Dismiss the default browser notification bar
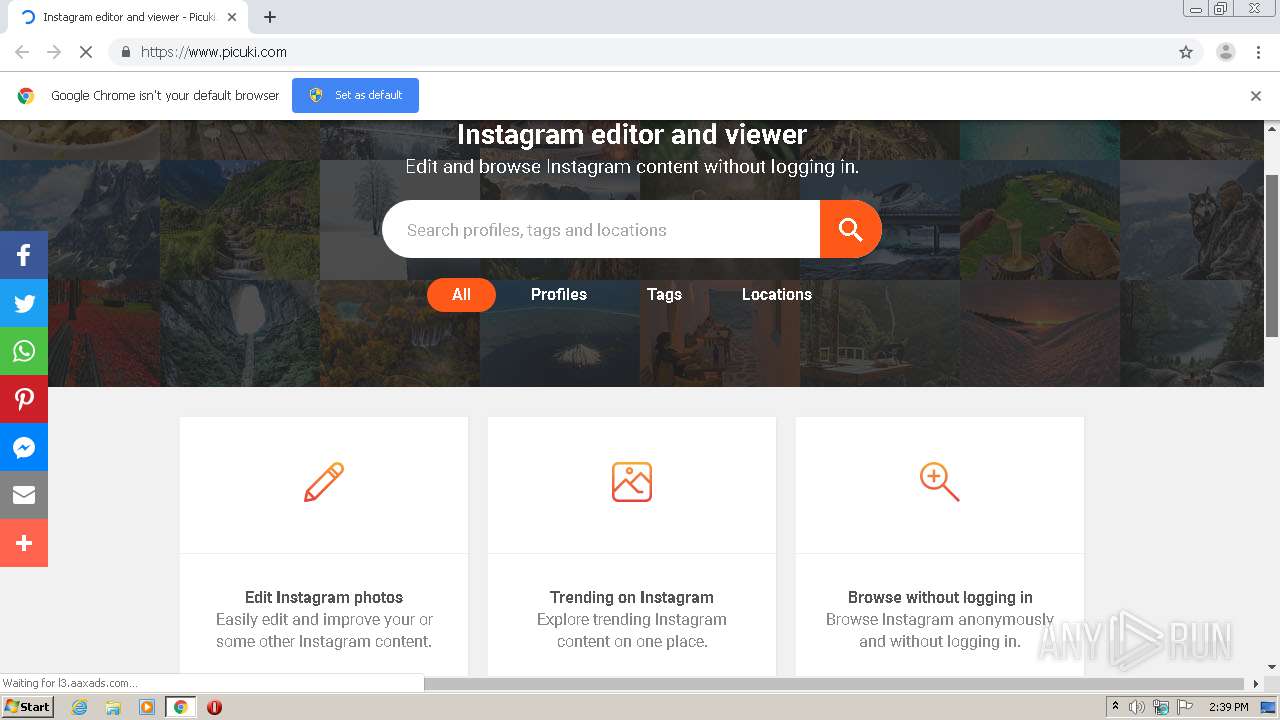Screen dimensions: 1280x720 point(1256,96)
